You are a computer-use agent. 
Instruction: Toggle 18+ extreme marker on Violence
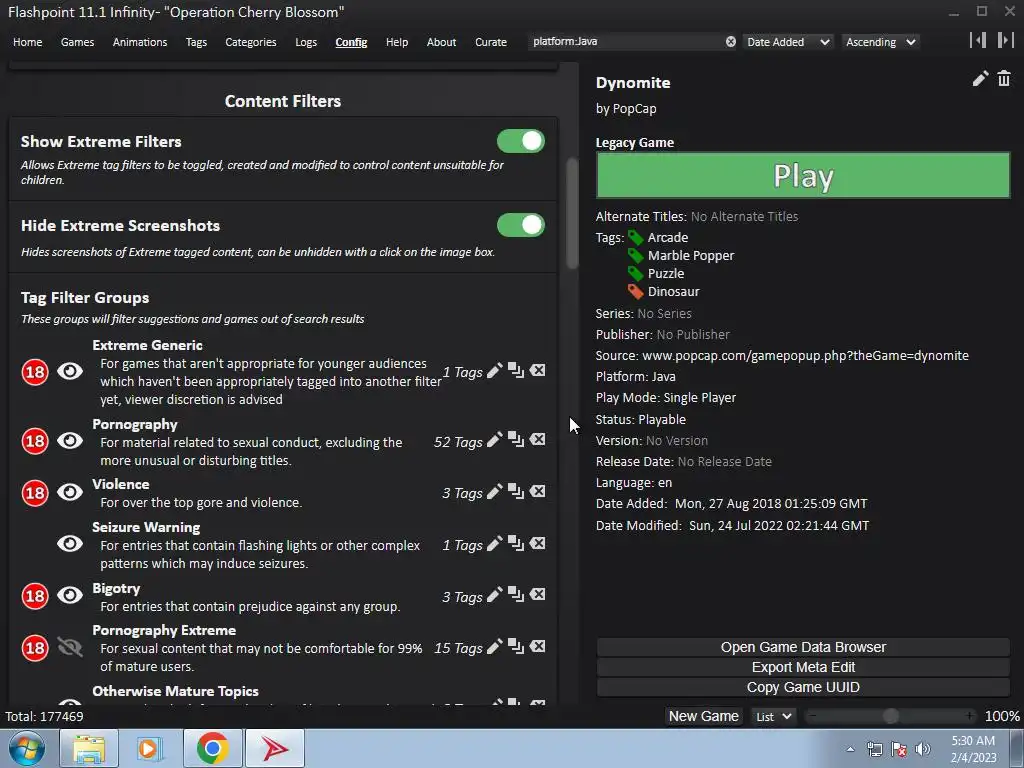coord(35,492)
